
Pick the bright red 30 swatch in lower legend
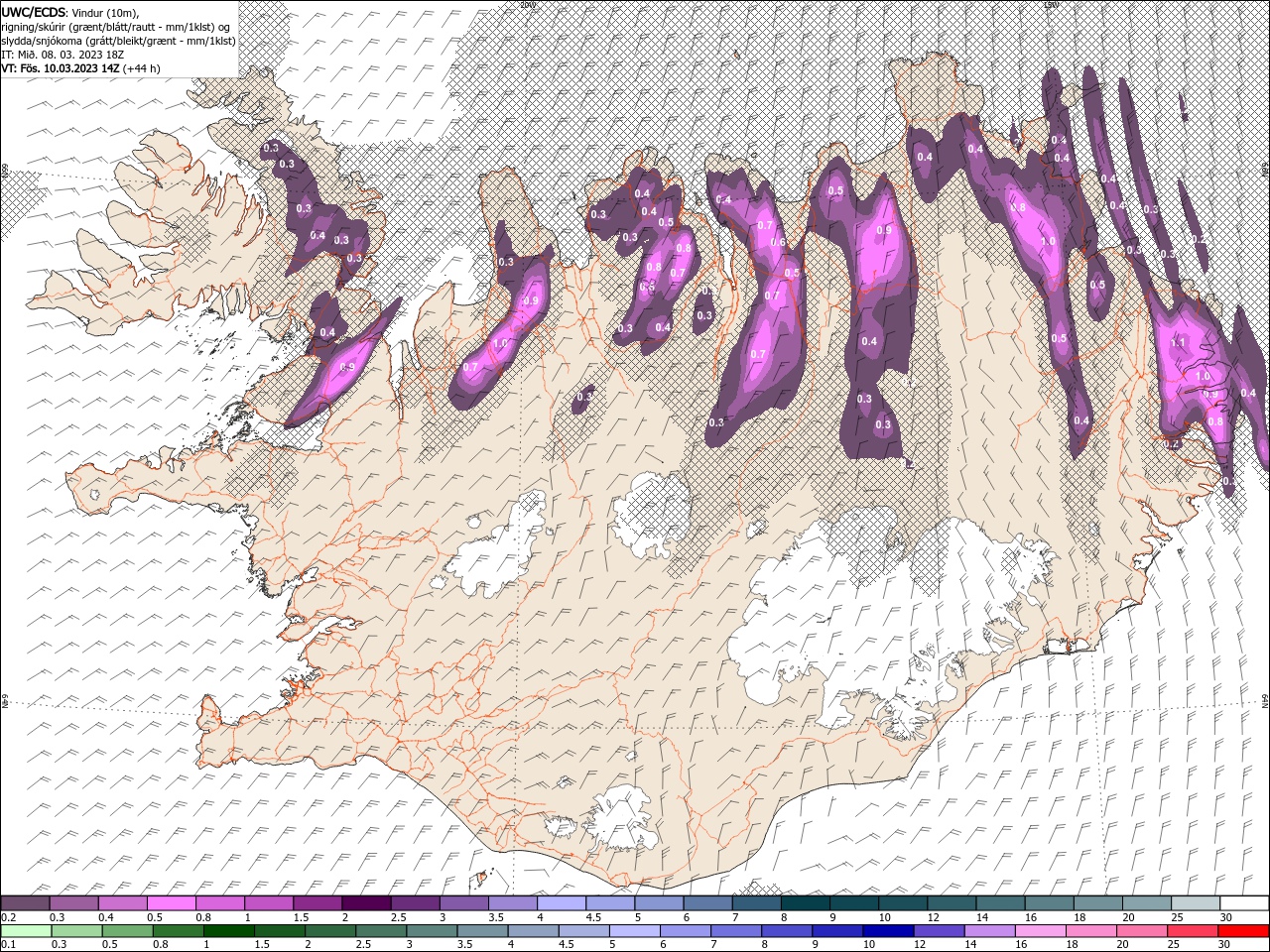click(1243, 931)
